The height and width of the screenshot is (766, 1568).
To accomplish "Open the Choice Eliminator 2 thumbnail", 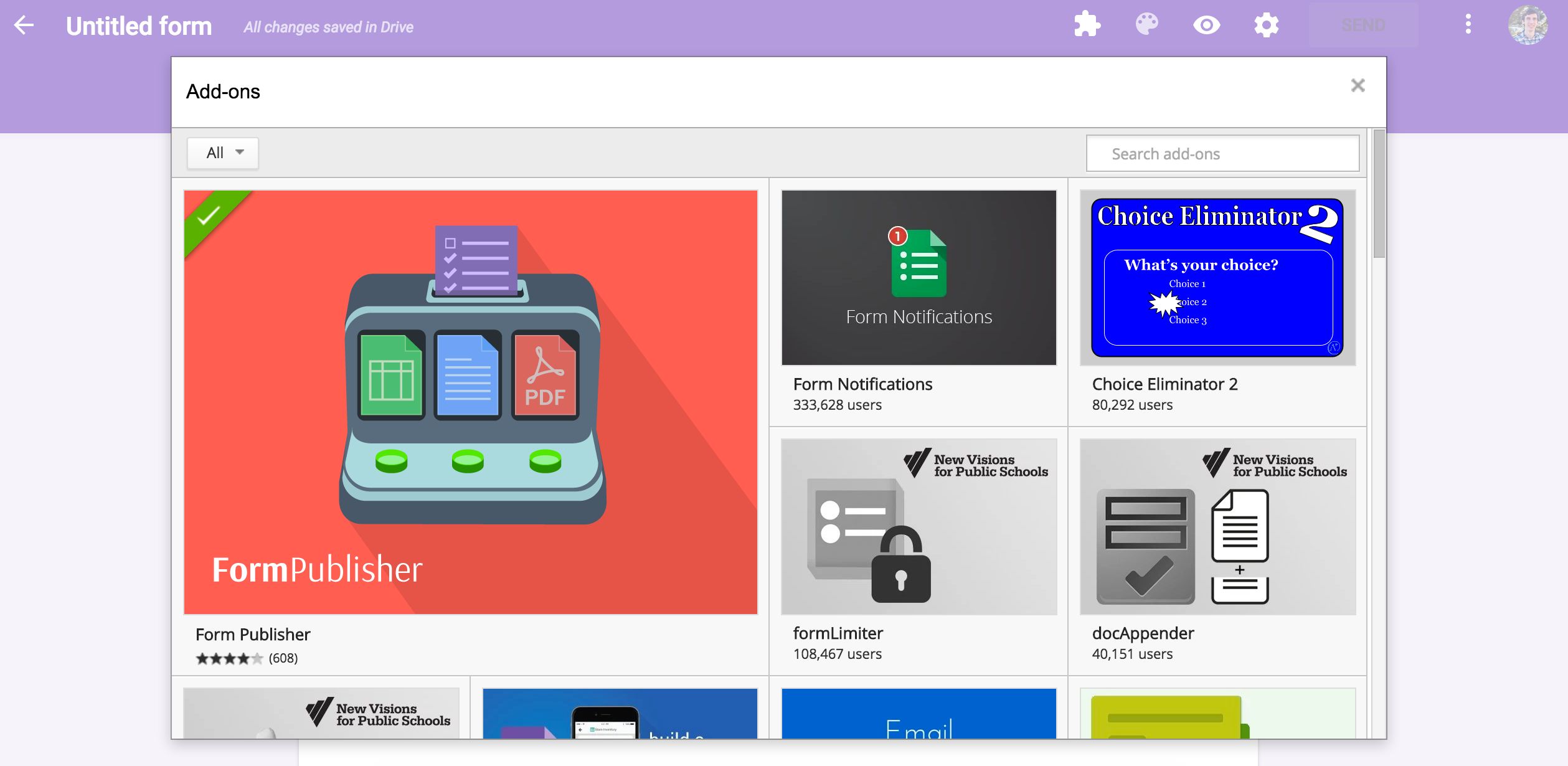I will pyautogui.click(x=1217, y=278).
